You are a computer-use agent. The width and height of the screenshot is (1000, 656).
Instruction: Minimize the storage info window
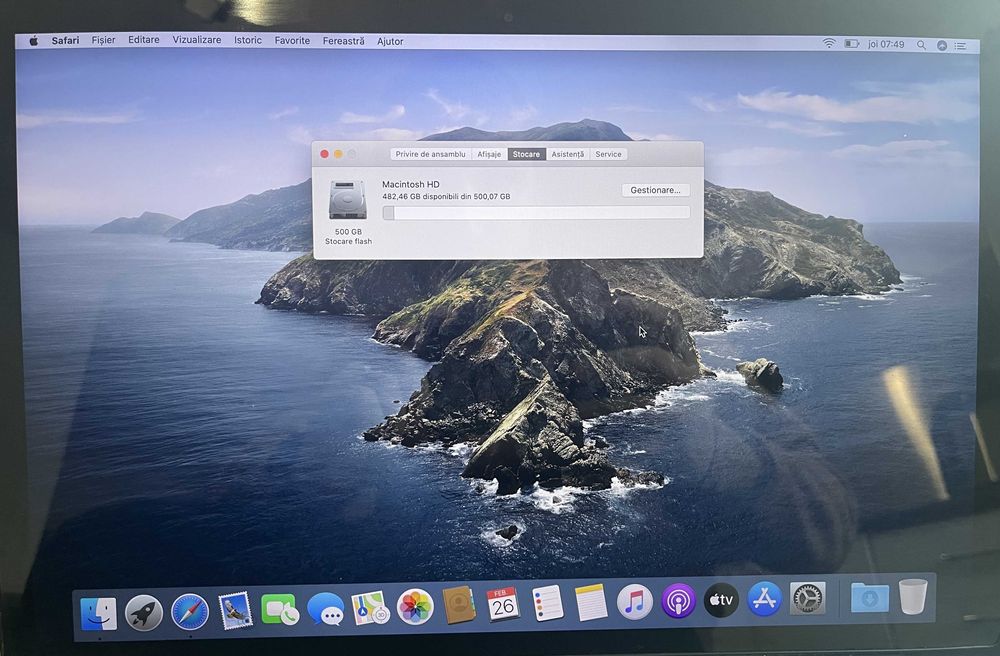pos(338,154)
